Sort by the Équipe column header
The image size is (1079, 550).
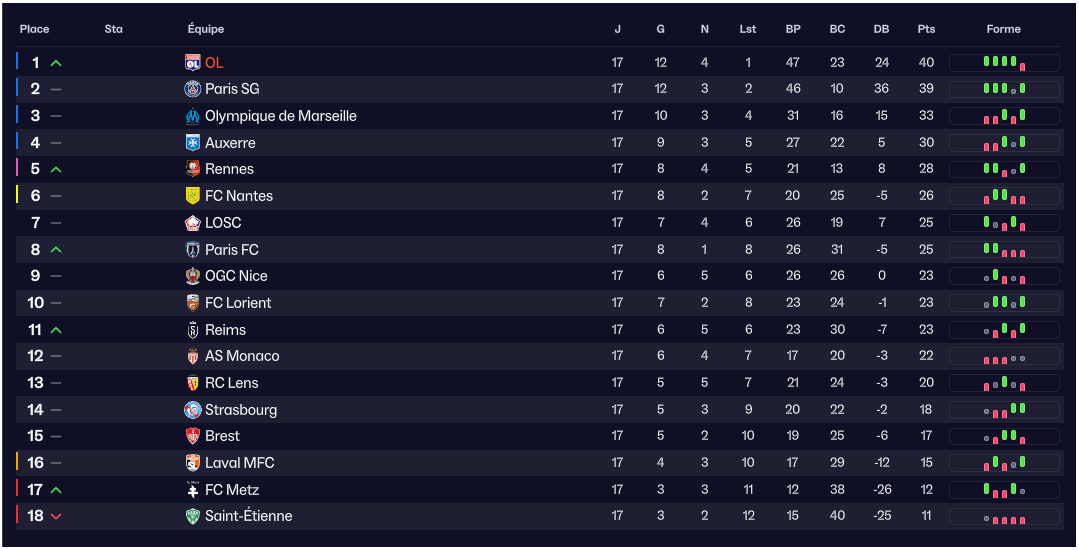[206, 29]
